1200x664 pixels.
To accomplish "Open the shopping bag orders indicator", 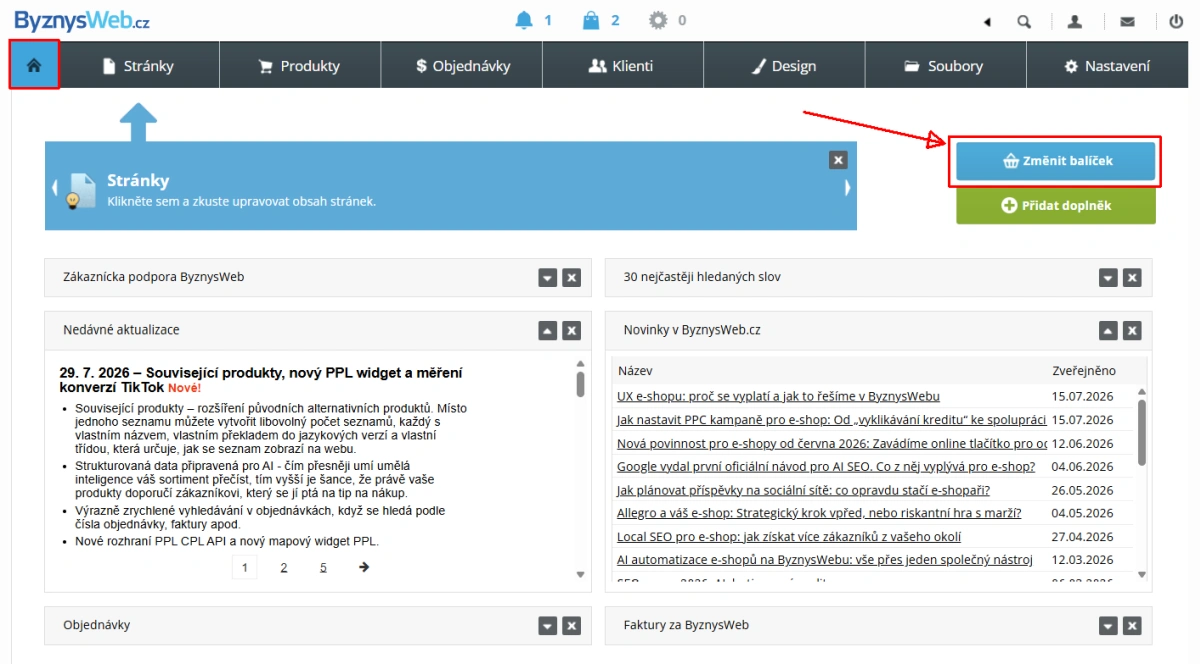I will pyautogui.click(x=591, y=20).
